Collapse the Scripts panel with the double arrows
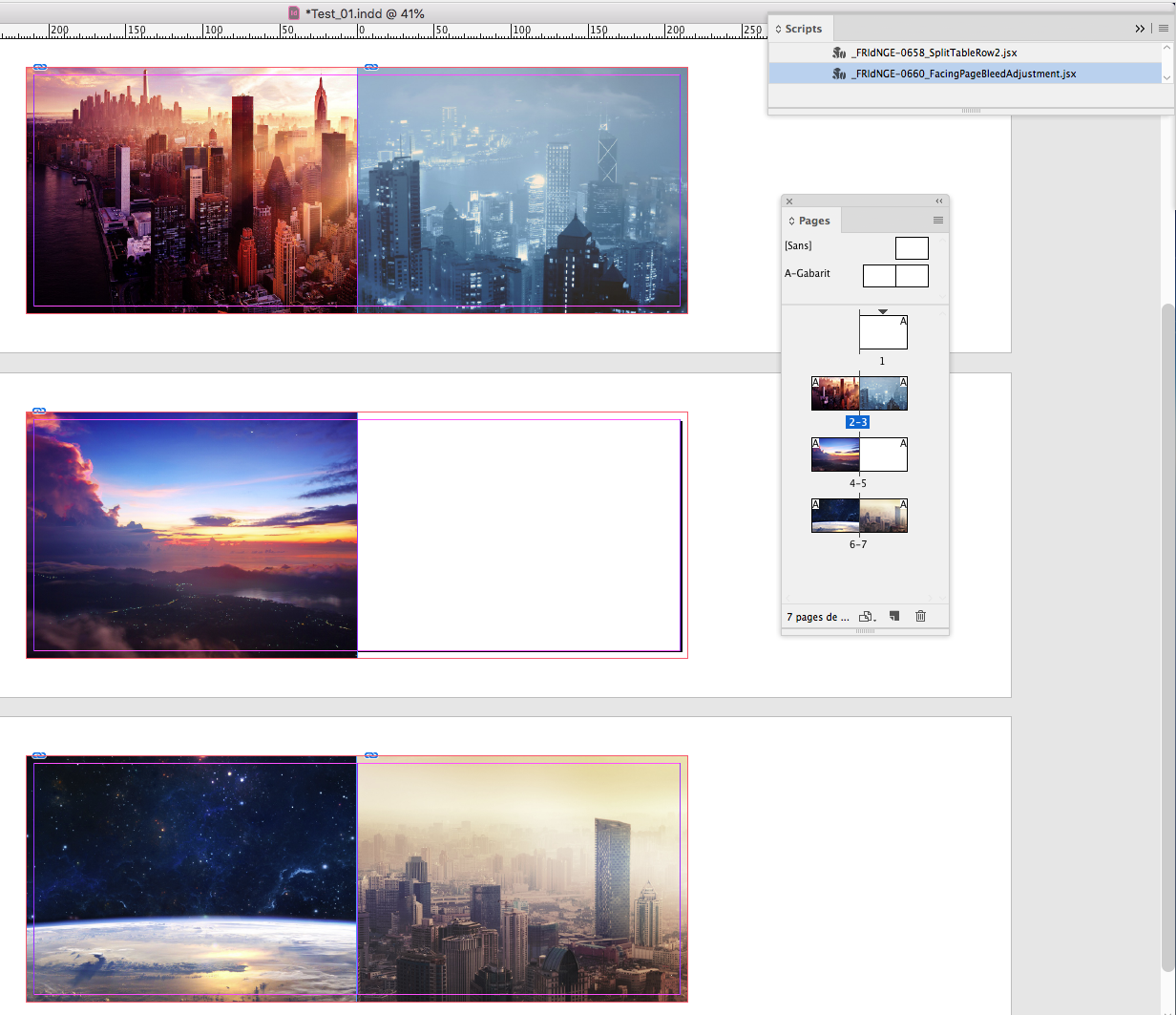This screenshot has height=1015, width=1176. point(1140,28)
